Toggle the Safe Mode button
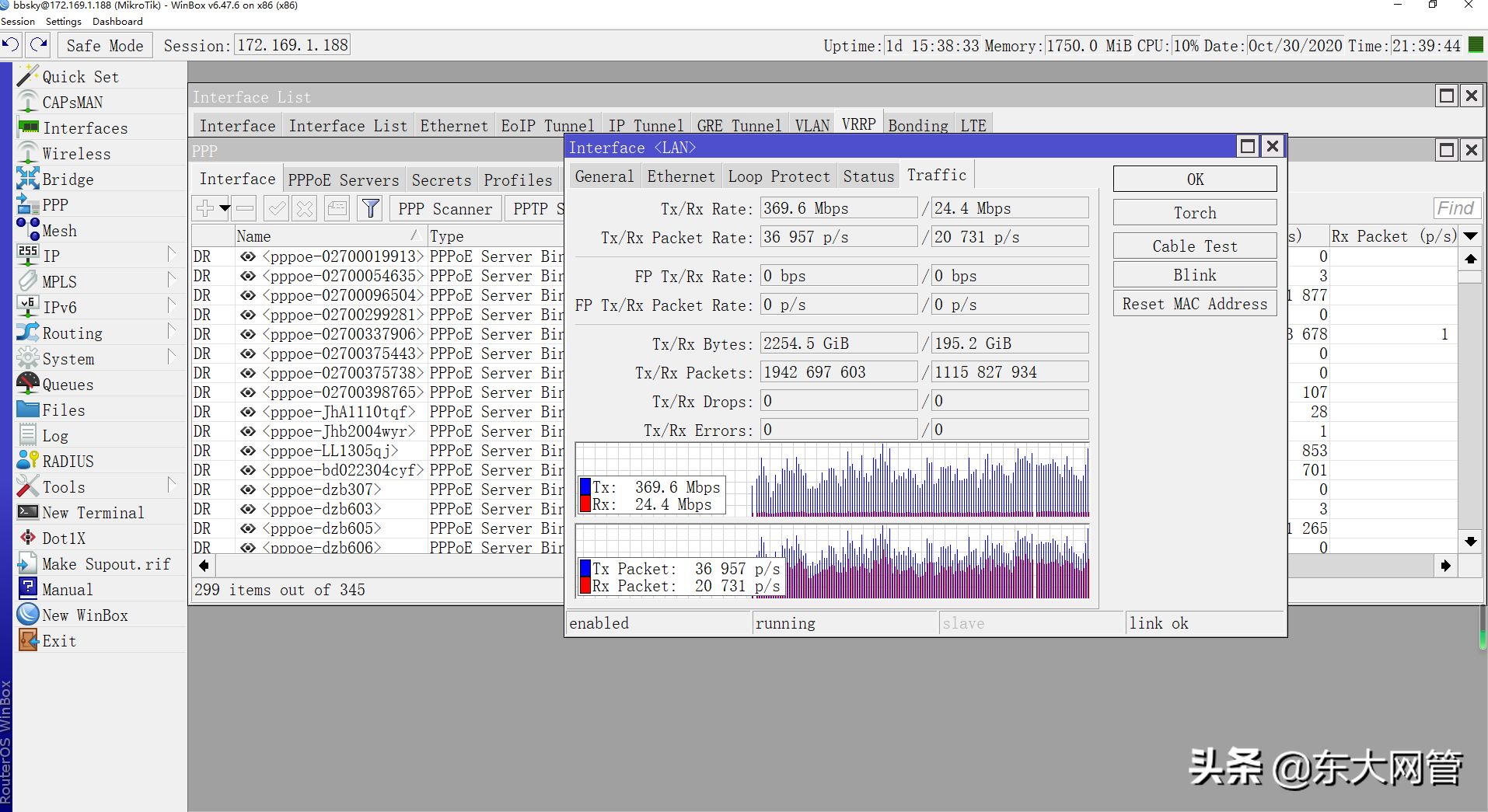 [104, 45]
